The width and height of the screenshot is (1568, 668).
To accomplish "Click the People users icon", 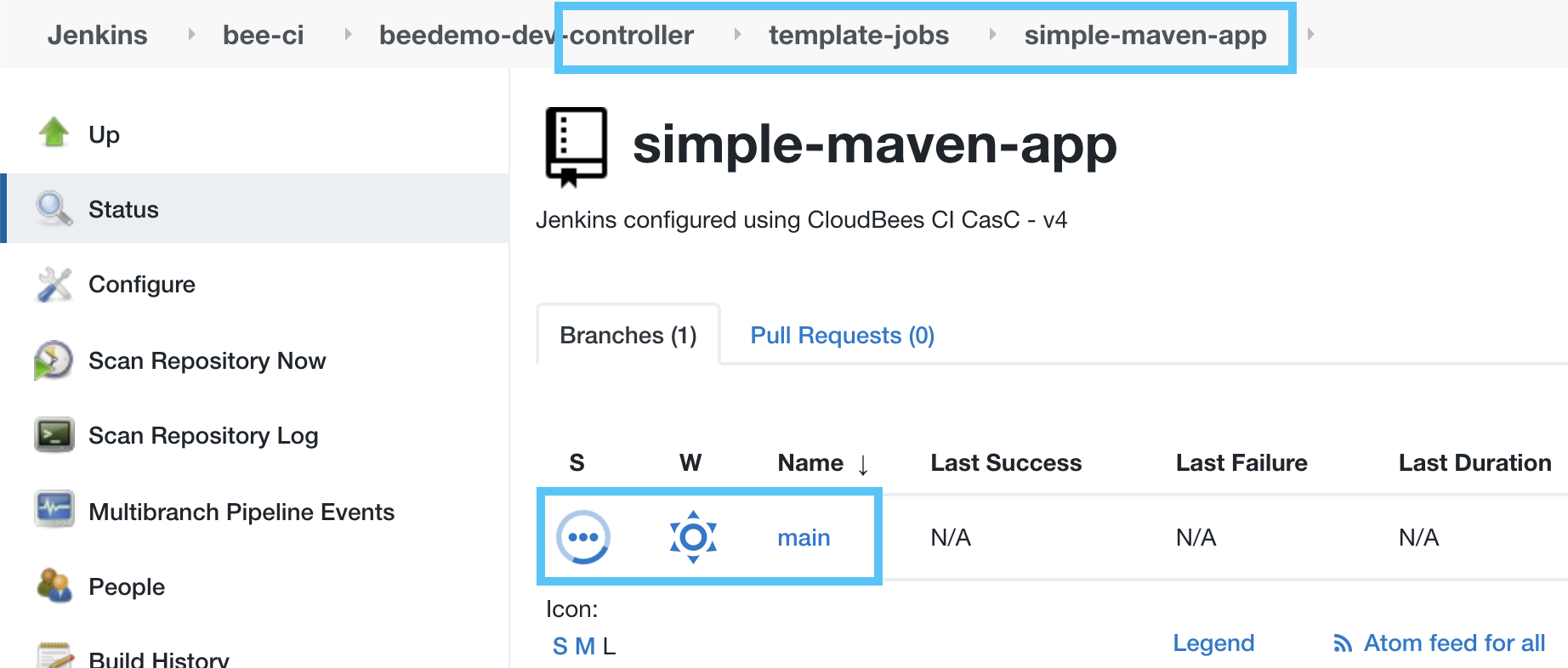I will [54, 585].
